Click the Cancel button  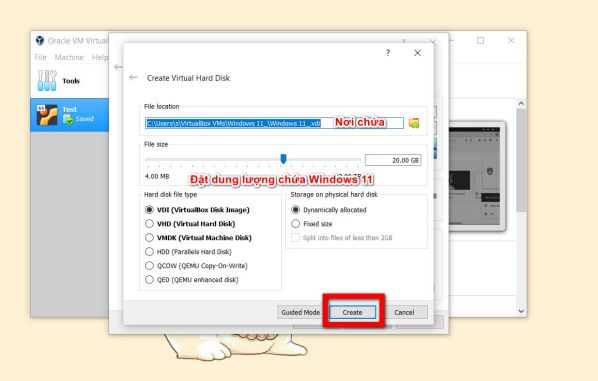click(404, 312)
